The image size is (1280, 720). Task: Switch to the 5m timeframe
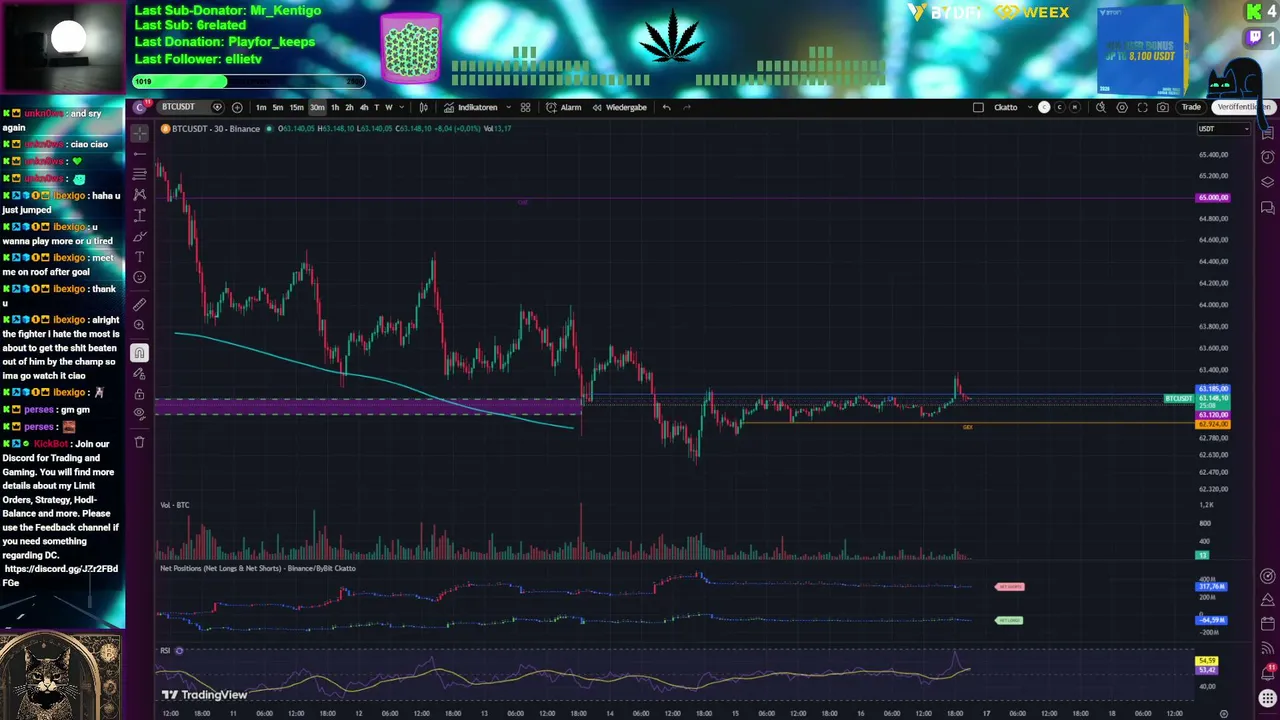tap(278, 107)
